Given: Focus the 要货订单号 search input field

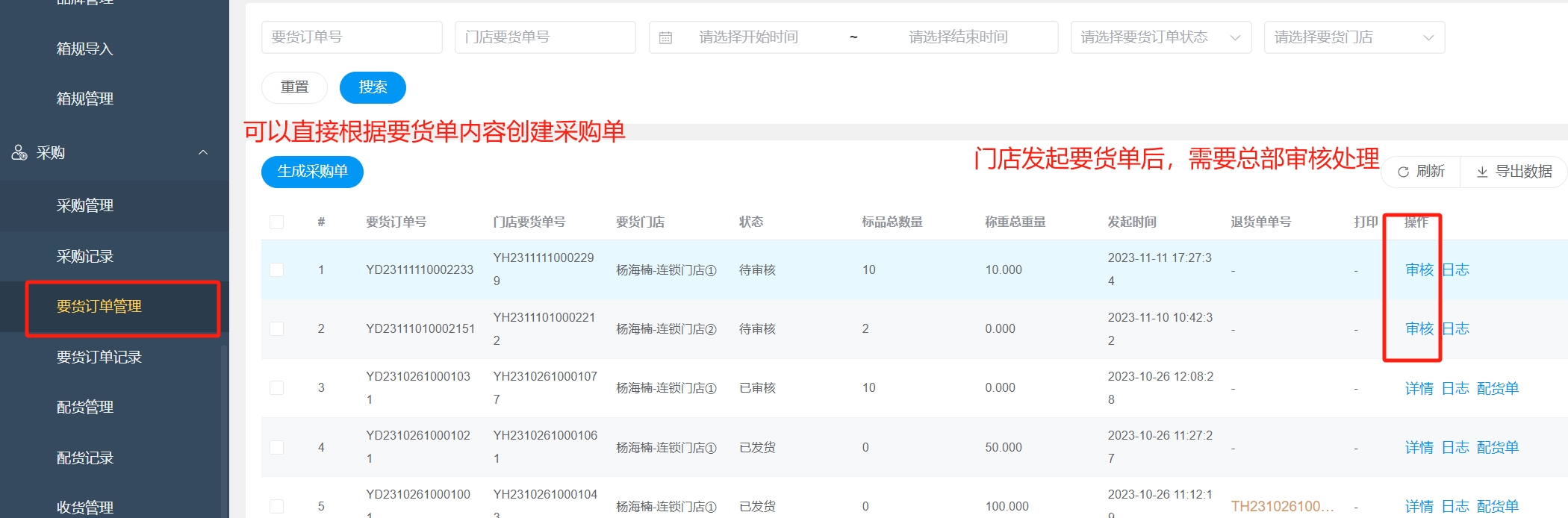Looking at the screenshot, I should [352, 37].
